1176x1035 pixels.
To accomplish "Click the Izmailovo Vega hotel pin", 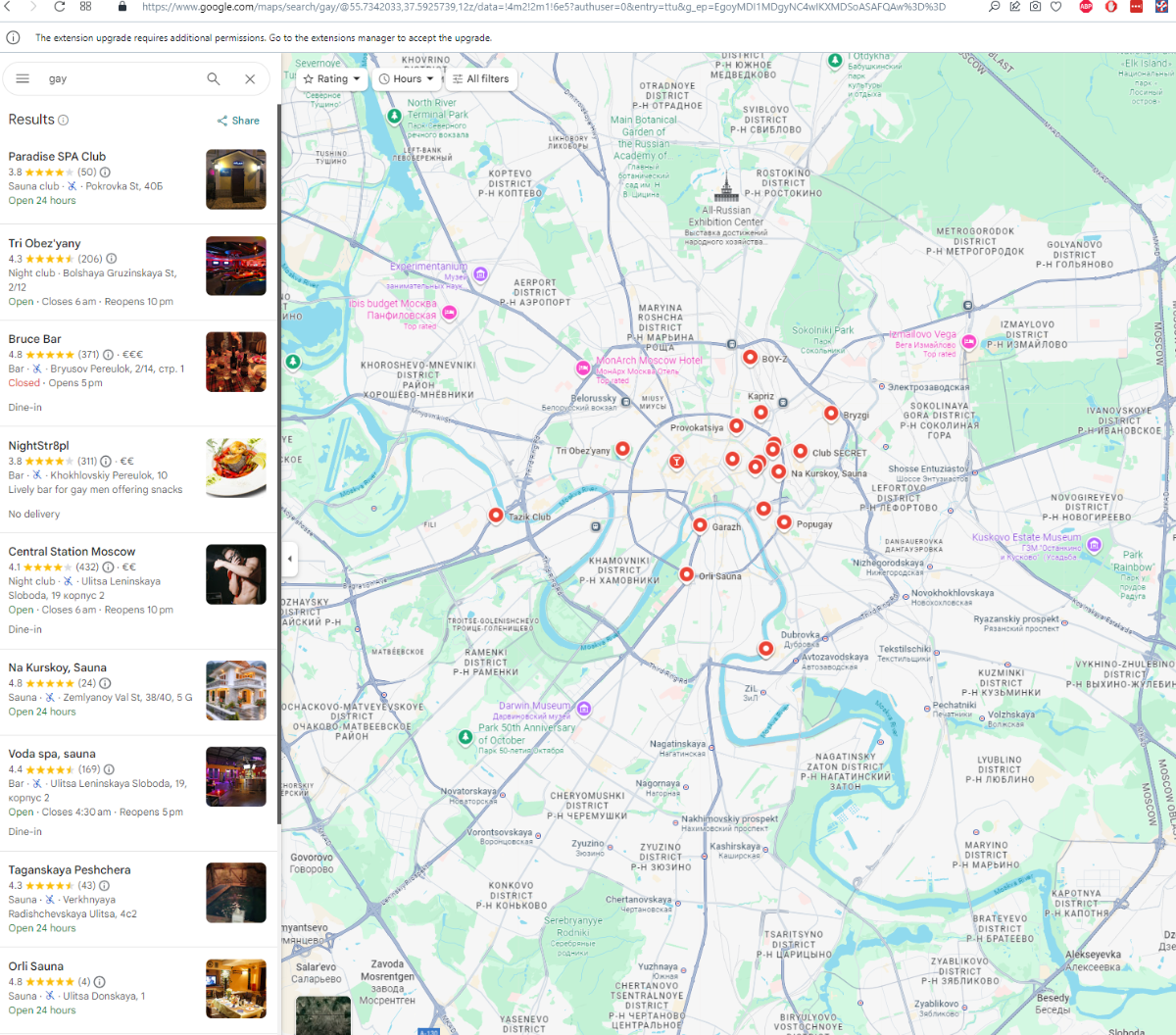I will [x=969, y=342].
